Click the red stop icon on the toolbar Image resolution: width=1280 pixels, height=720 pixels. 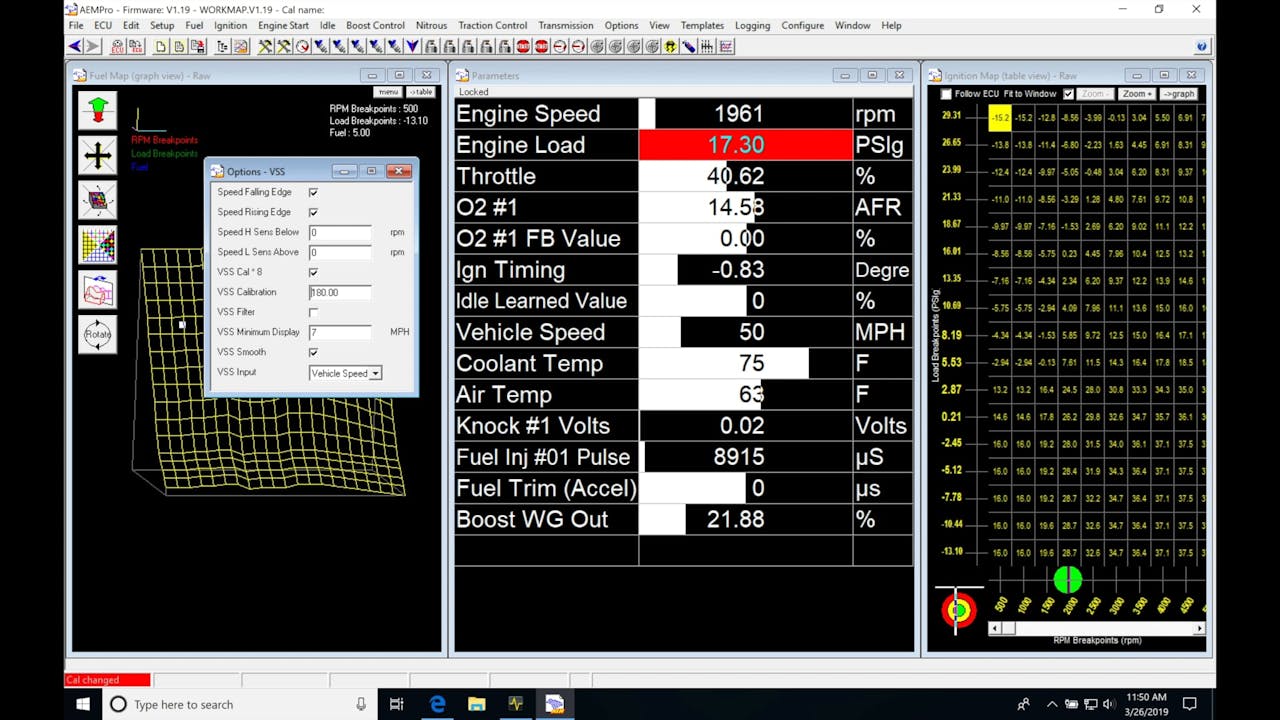pos(521,46)
